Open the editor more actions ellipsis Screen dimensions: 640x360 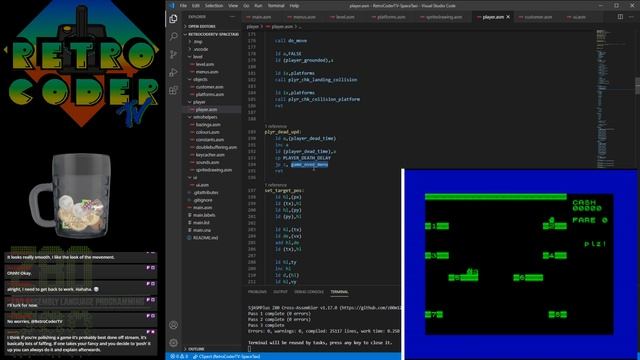pyautogui.click(x=632, y=17)
